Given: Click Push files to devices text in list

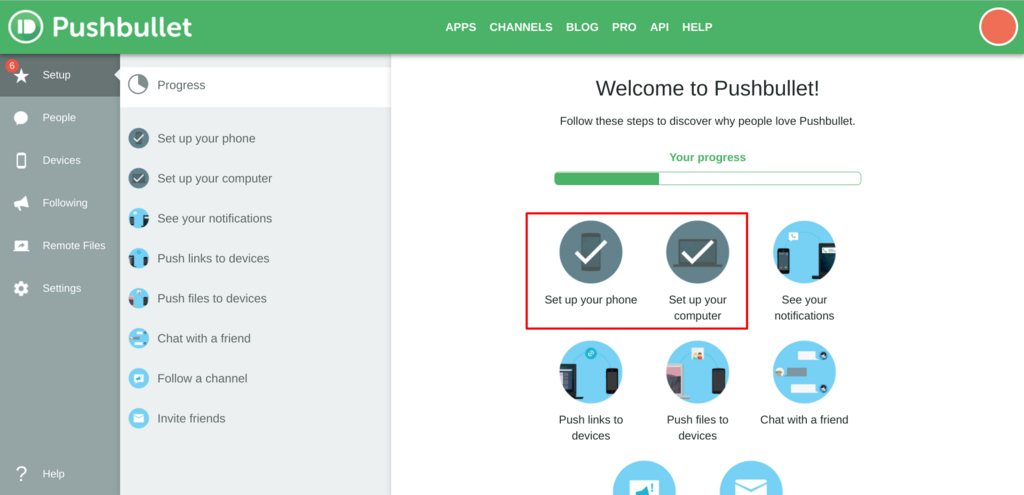Looking at the screenshot, I should coord(212,298).
